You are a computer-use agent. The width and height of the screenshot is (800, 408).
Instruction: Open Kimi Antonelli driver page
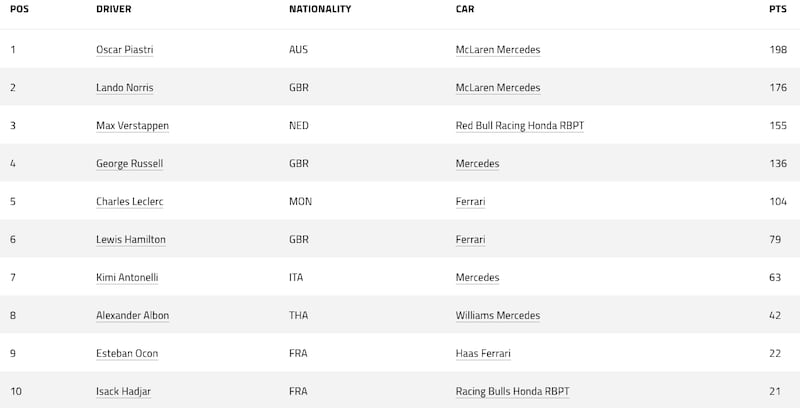click(127, 277)
